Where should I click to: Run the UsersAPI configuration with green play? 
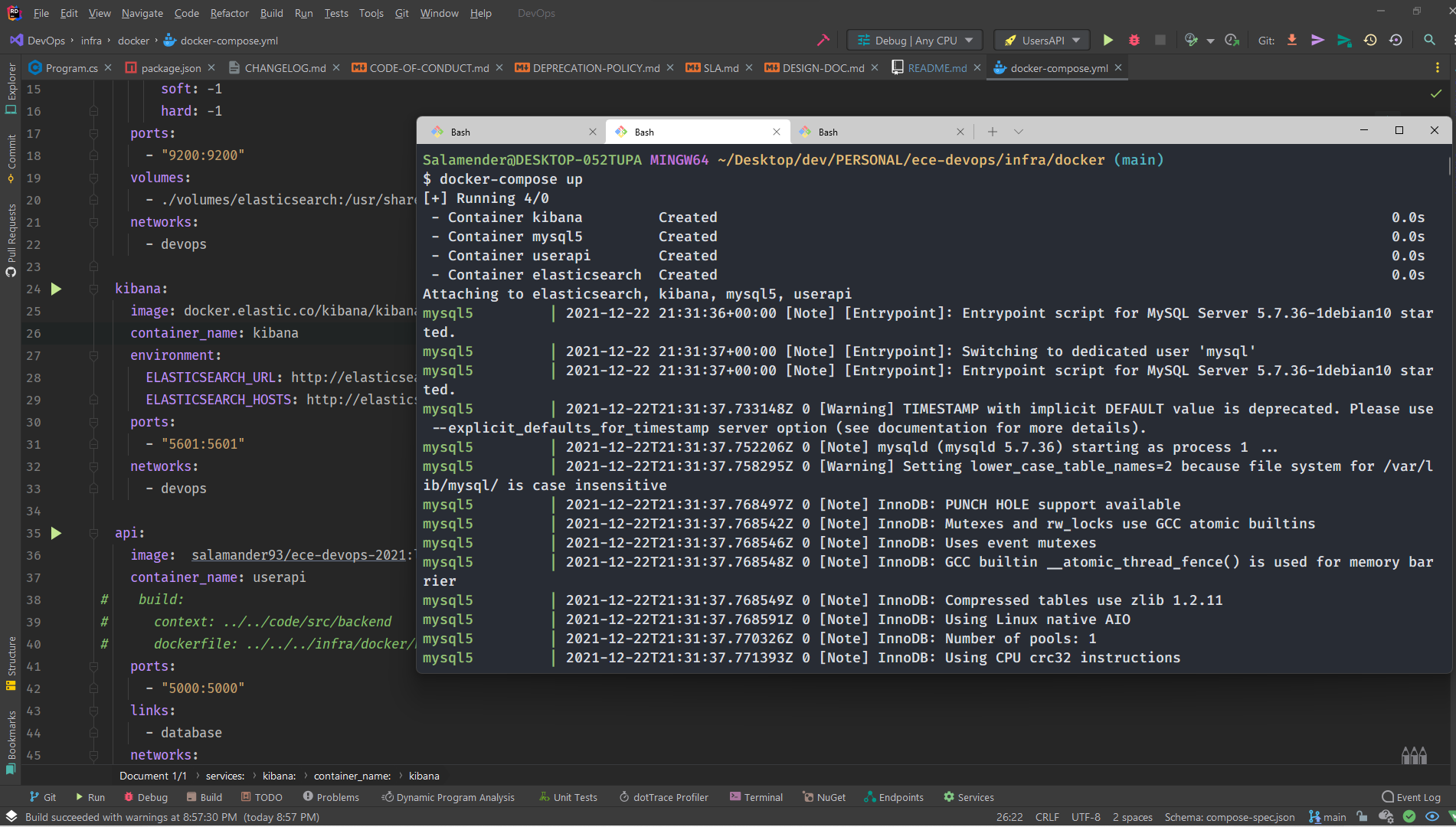[x=1108, y=41]
